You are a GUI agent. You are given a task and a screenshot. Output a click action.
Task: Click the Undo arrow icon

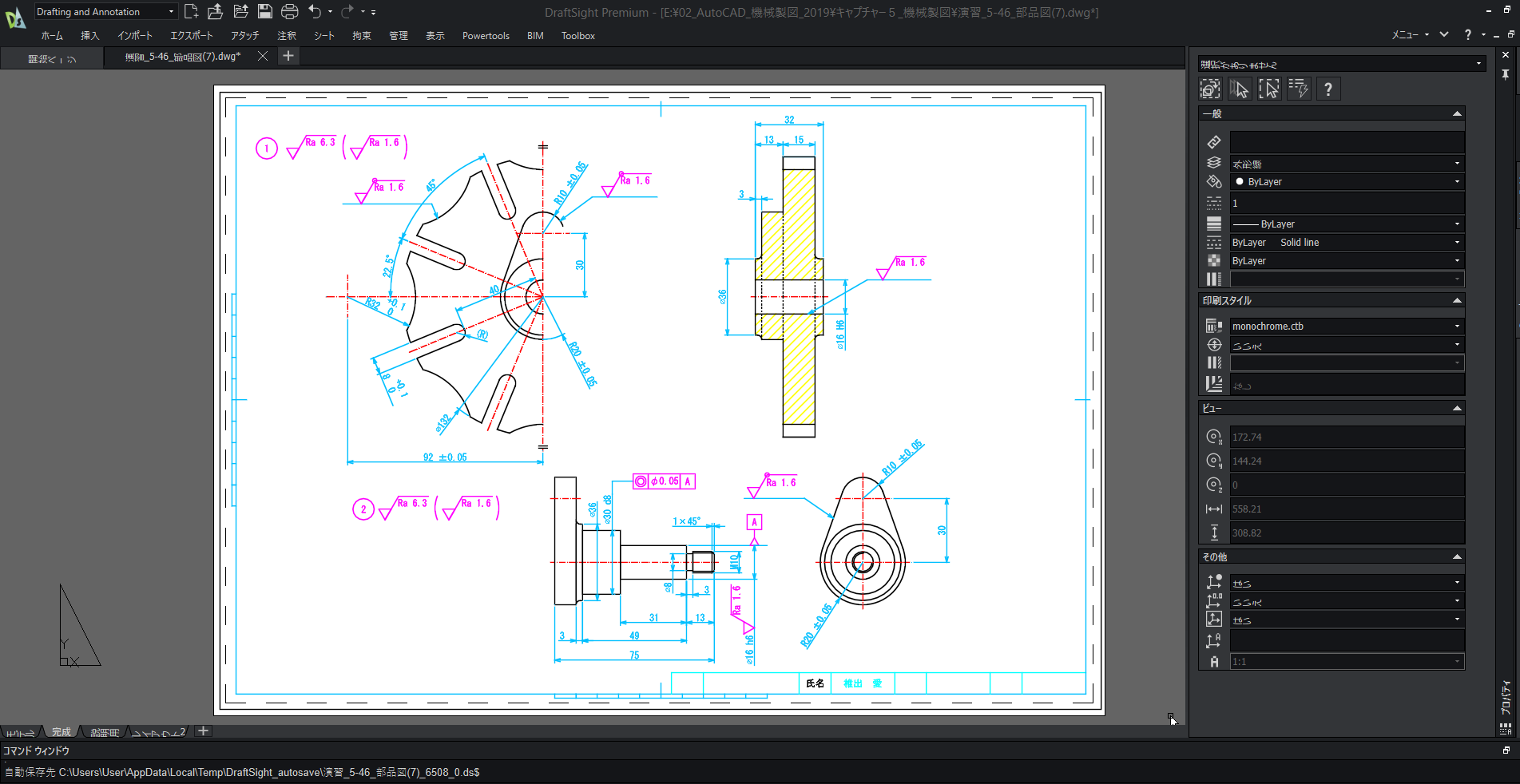[x=315, y=11]
